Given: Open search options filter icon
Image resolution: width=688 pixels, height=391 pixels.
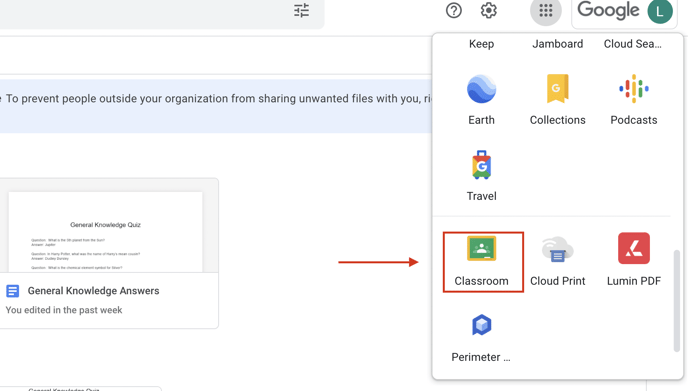Looking at the screenshot, I should coord(301,10).
